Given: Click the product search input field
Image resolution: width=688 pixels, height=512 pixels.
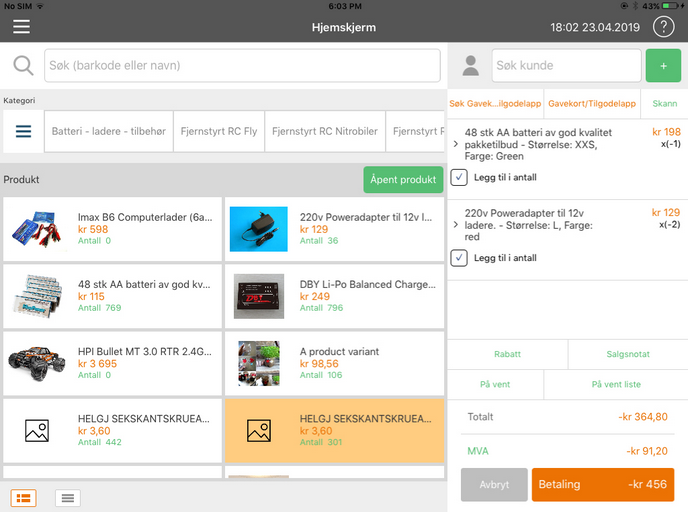Looking at the screenshot, I should click(242, 66).
